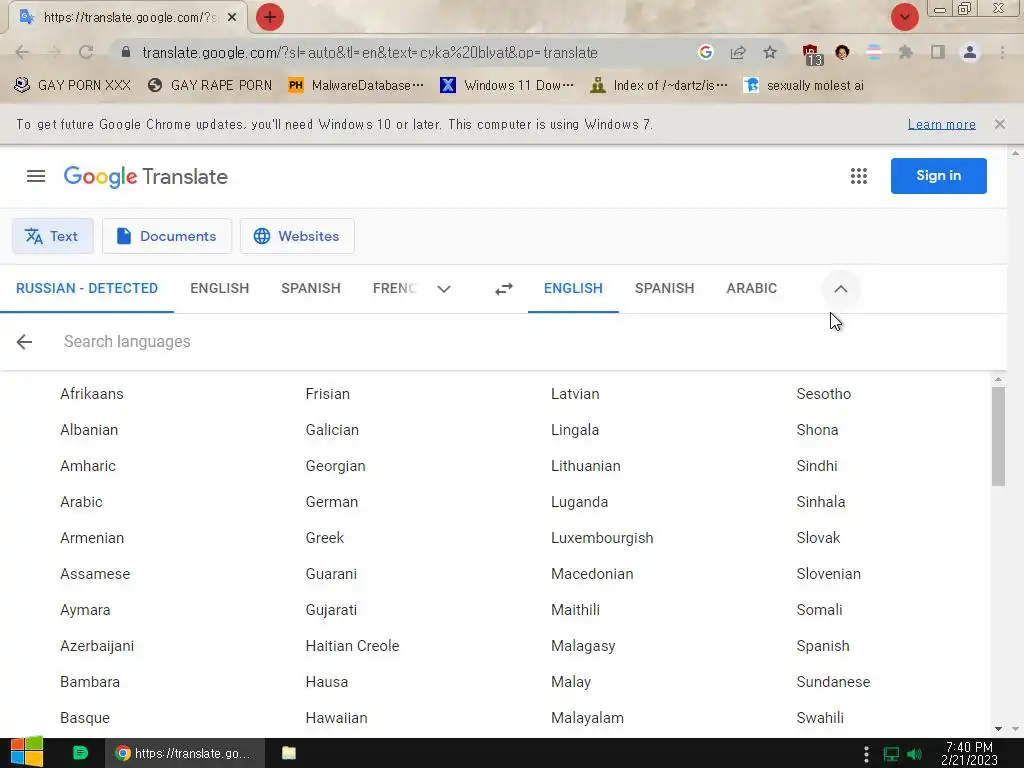The width and height of the screenshot is (1024, 768).
Task: Choose Greek from the language list
Action: 325,537
